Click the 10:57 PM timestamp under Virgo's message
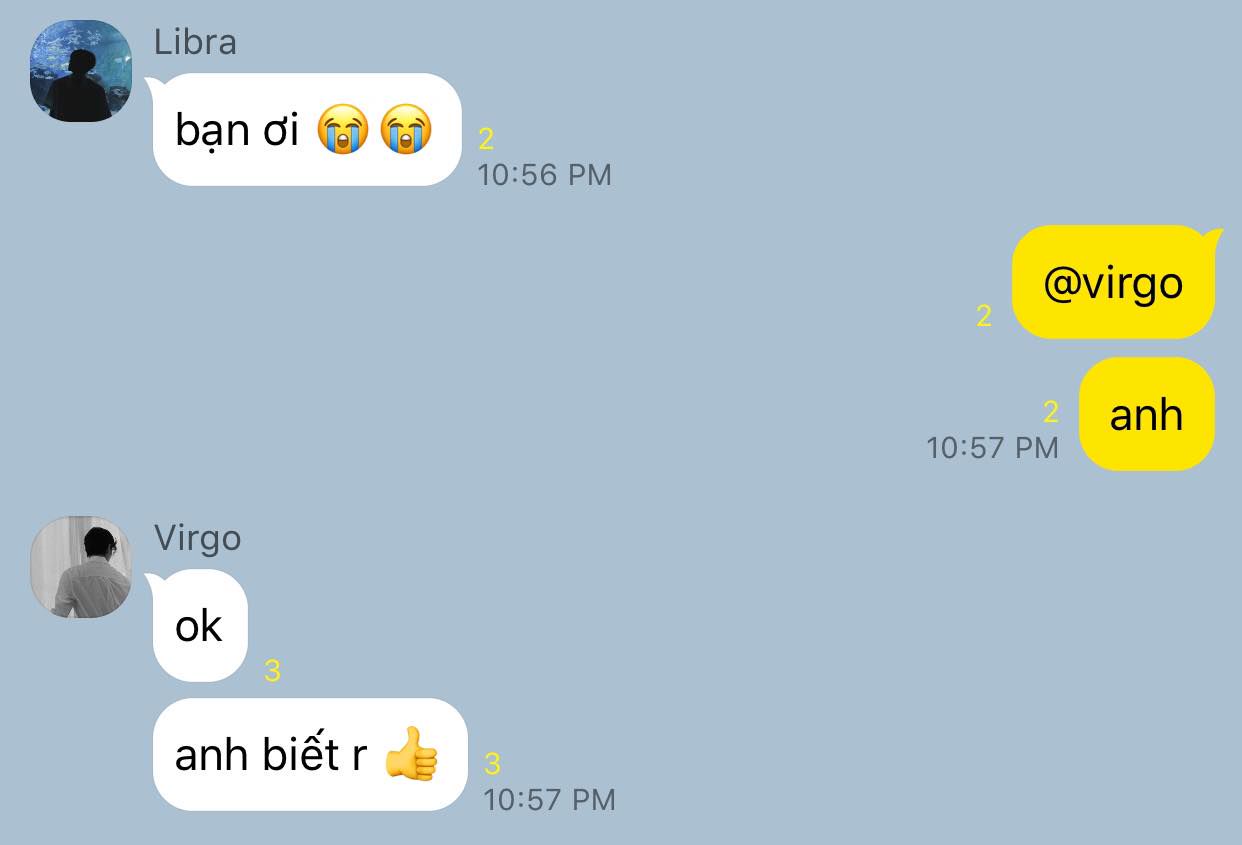Viewport: 1242px width, 845px height. pos(549,800)
